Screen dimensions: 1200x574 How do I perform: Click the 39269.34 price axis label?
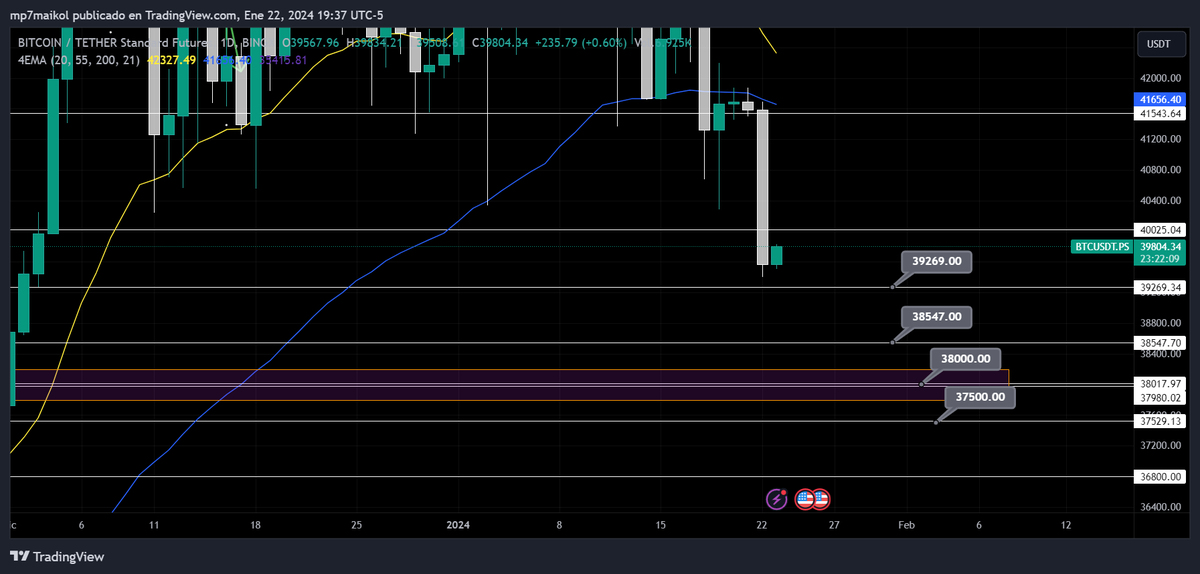click(x=1160, y=287)
